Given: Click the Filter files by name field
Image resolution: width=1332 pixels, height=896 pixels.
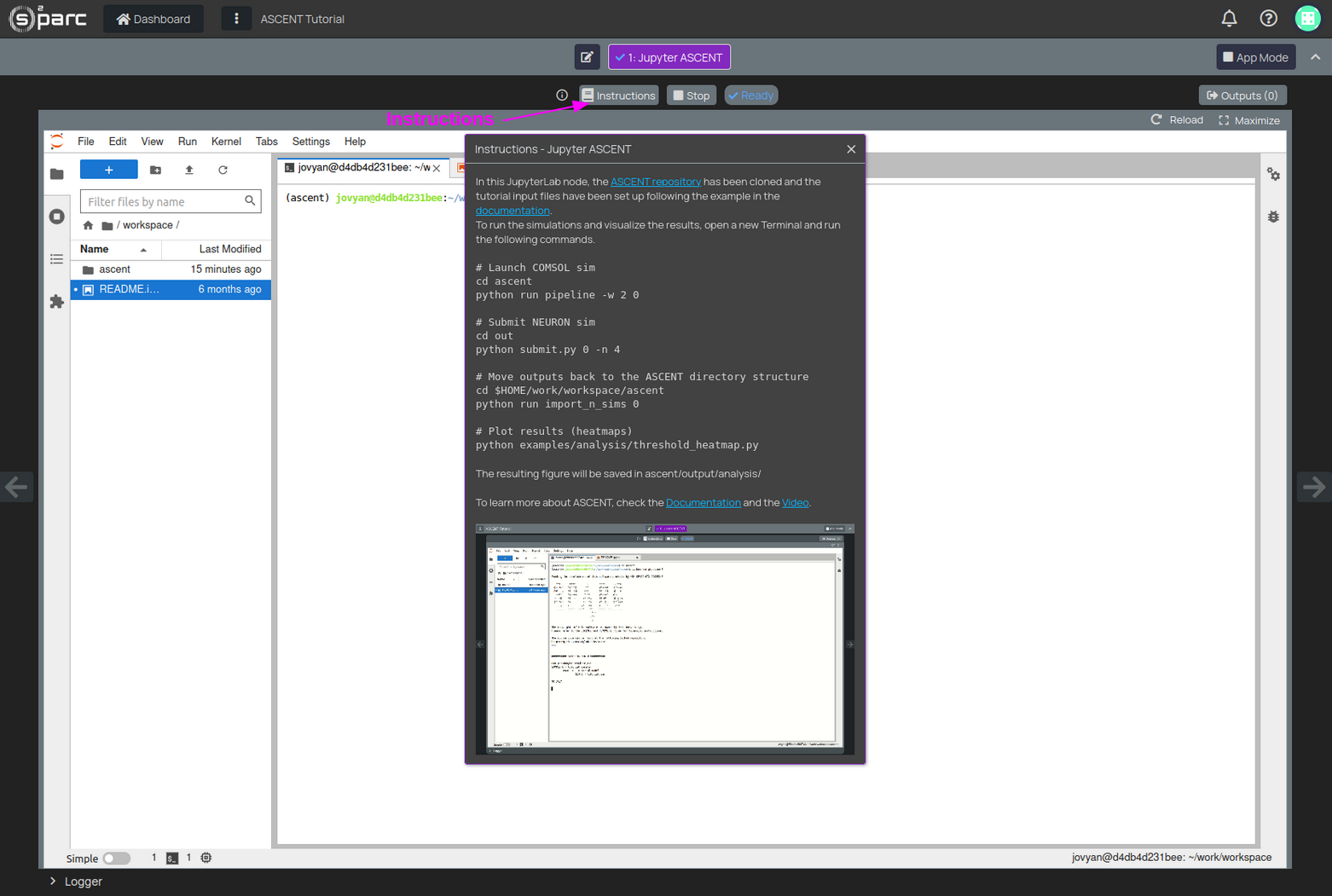Looking at the screenshot, I should click(x=170, y=201).
